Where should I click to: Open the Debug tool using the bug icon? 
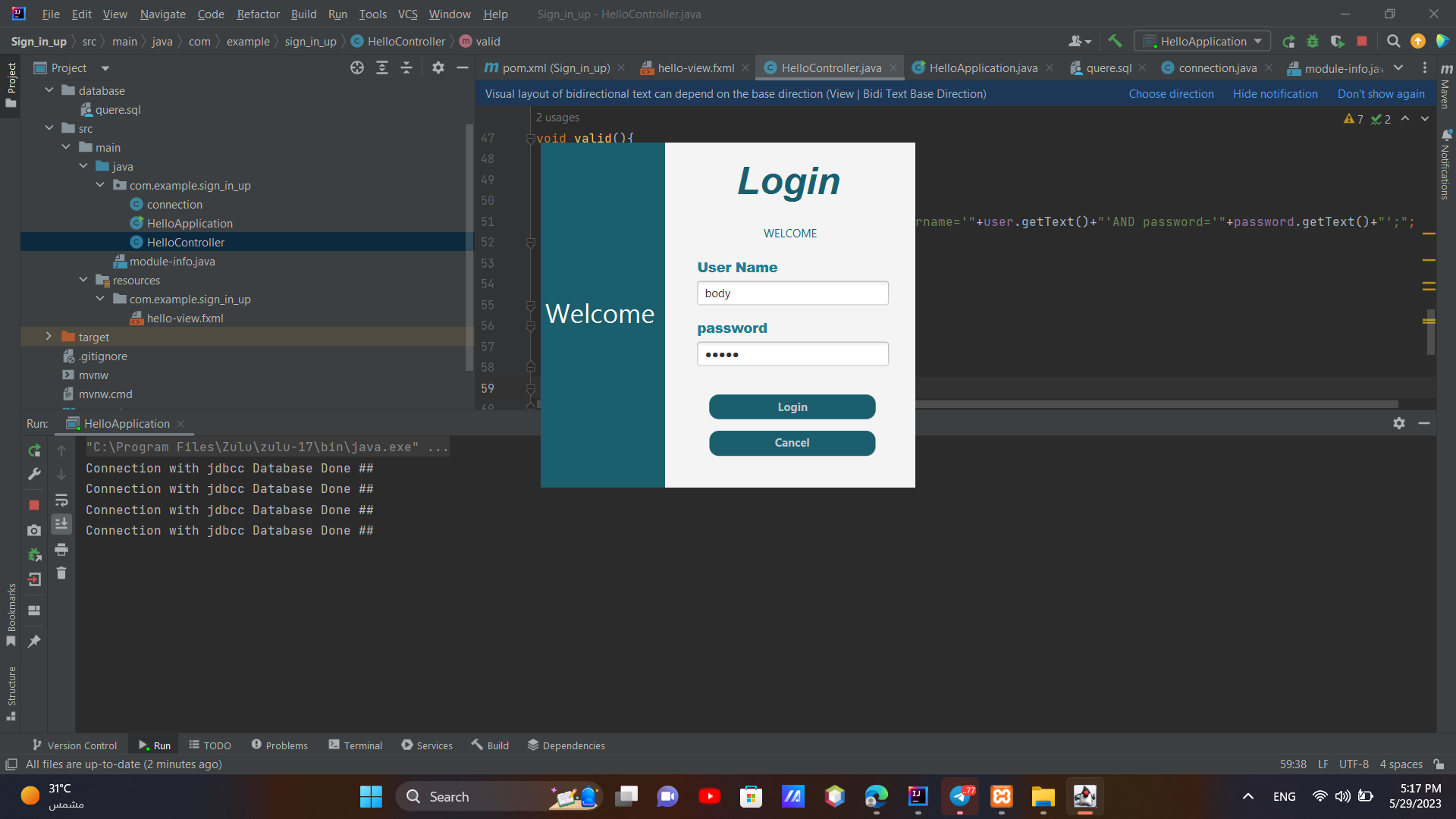[x=1313, y=42]
